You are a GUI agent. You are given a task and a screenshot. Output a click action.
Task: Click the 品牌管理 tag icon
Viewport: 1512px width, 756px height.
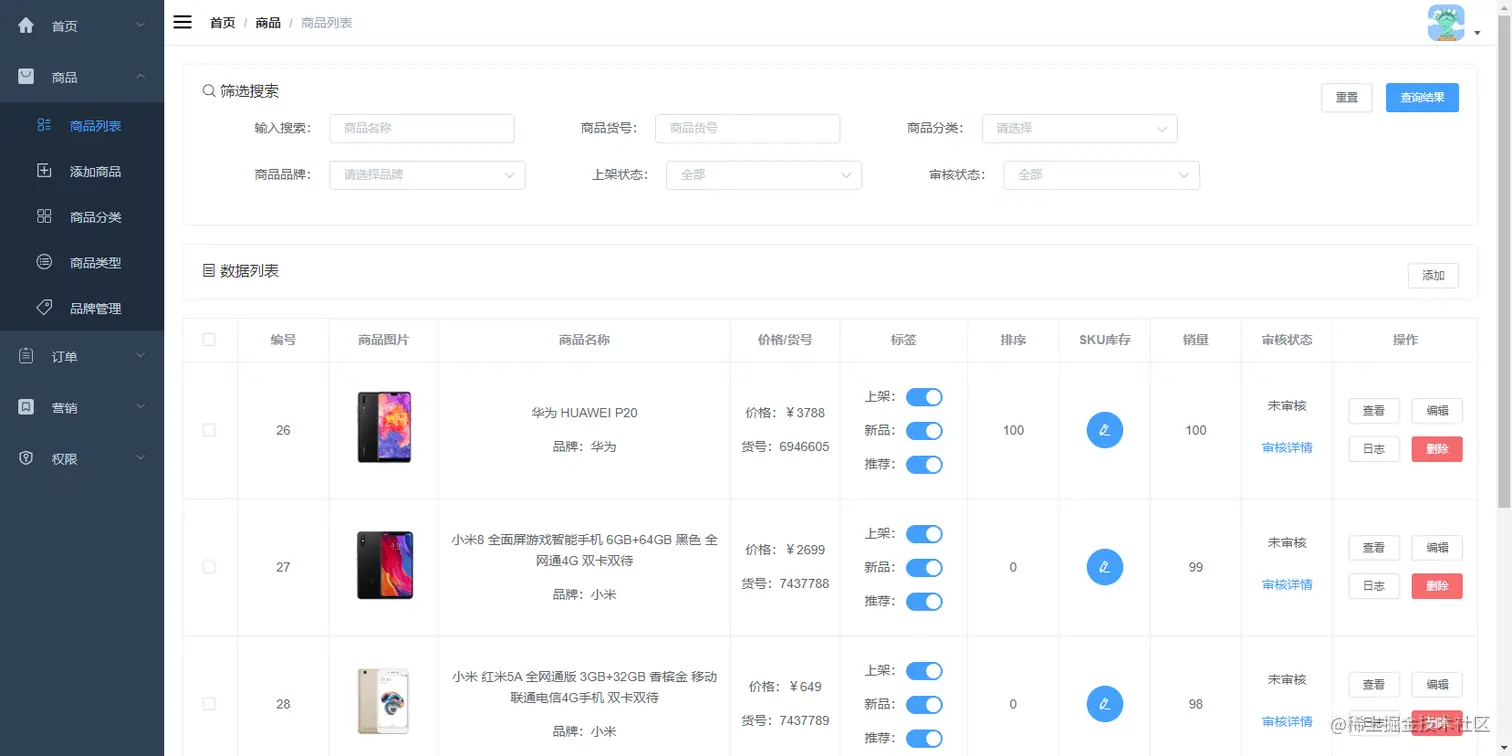(44, 307)
